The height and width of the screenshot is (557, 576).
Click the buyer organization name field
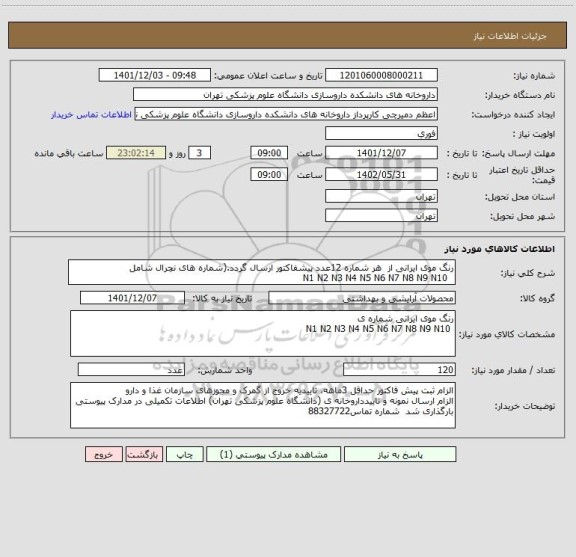285,95
